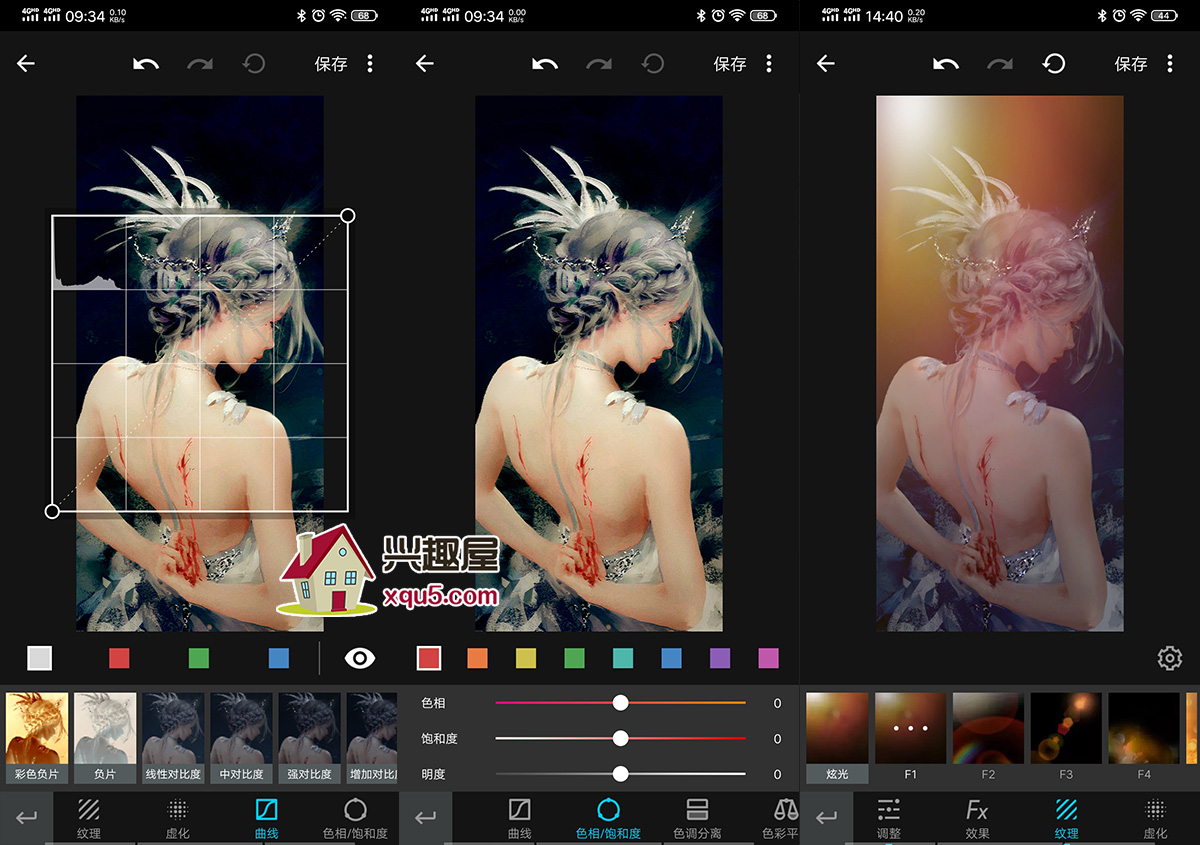Click the 色相 slider handle
This screenshot has height=845, width=1200.
(621, 703)
